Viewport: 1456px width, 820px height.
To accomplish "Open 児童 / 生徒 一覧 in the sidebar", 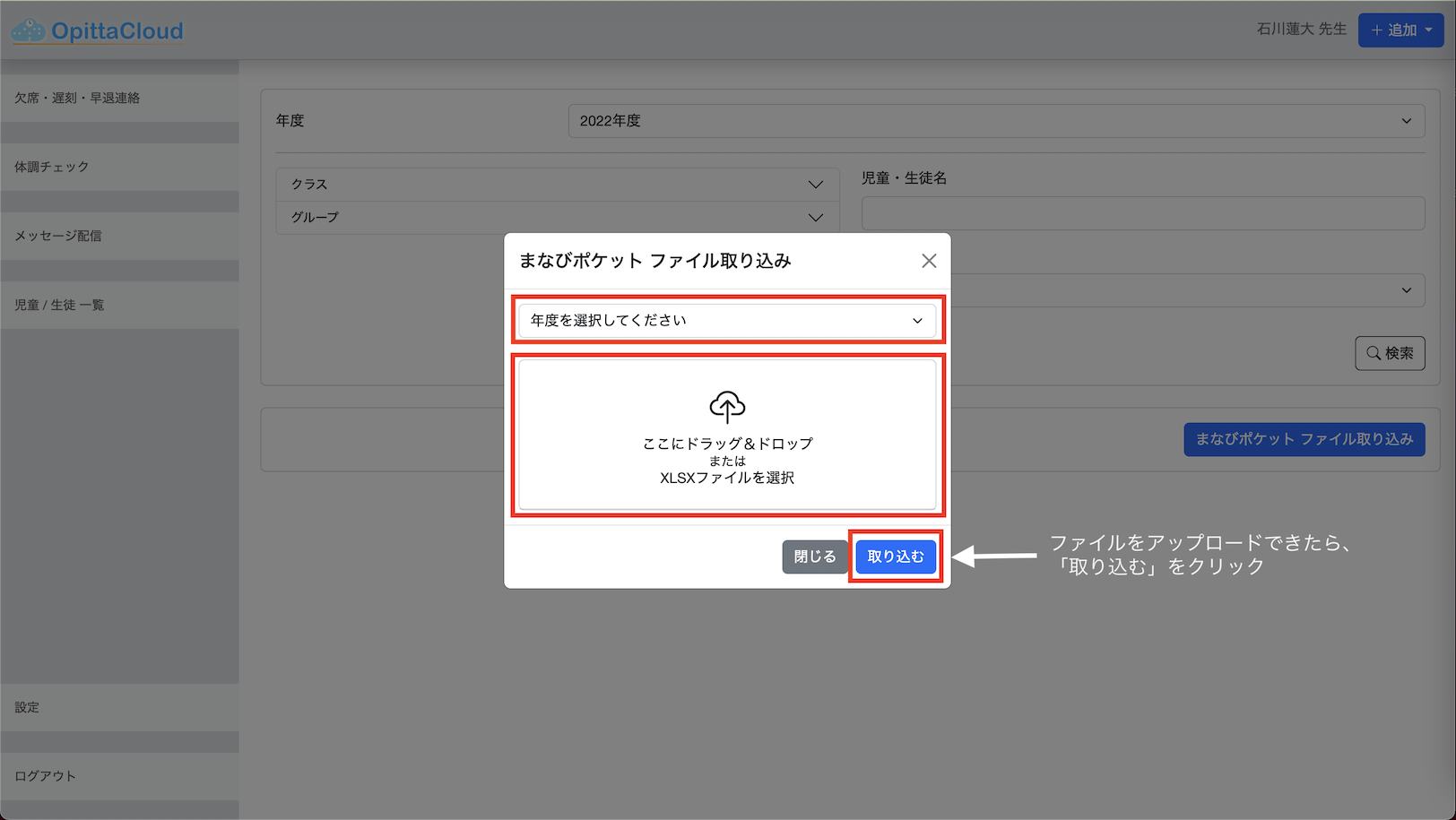I will point(120,306).
